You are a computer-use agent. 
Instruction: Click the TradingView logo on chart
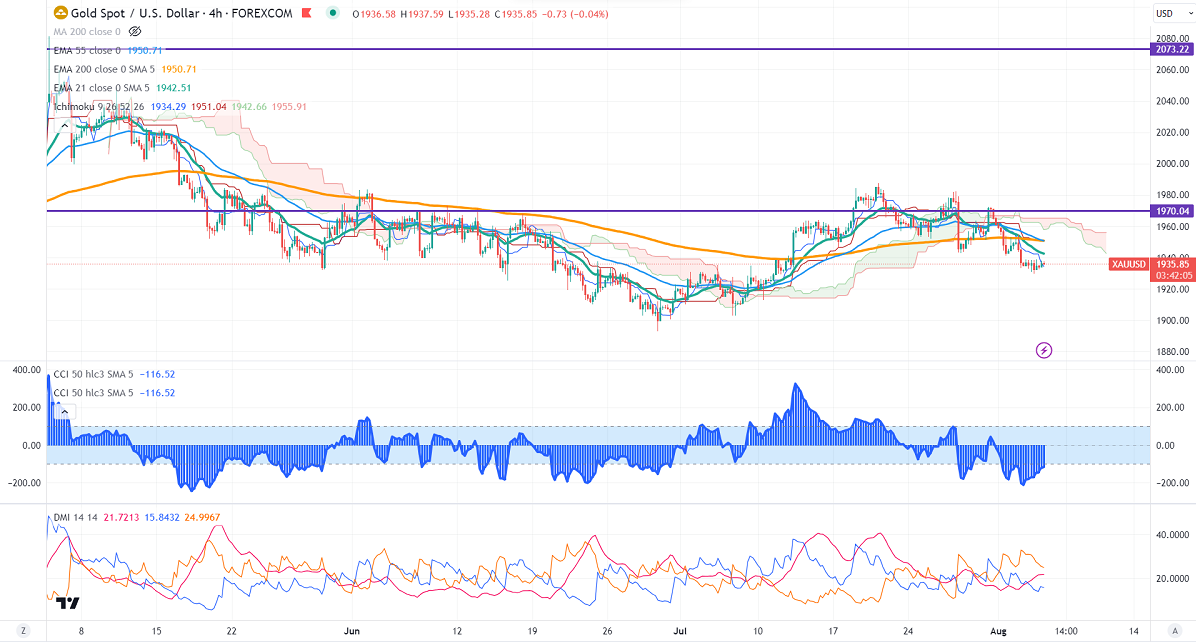(x=67, y=603)
